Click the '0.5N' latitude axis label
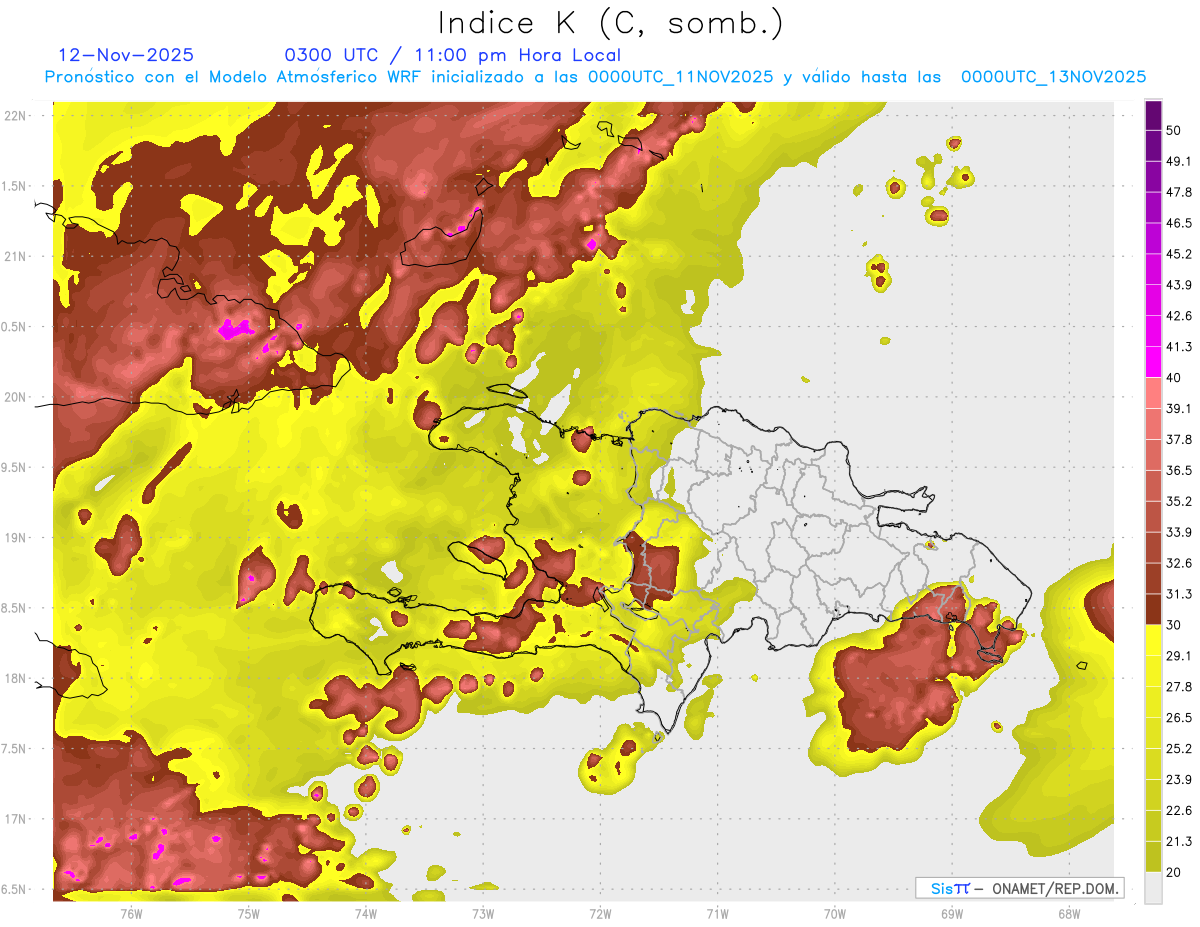1200x927 pixels. [x=15, y=327]
